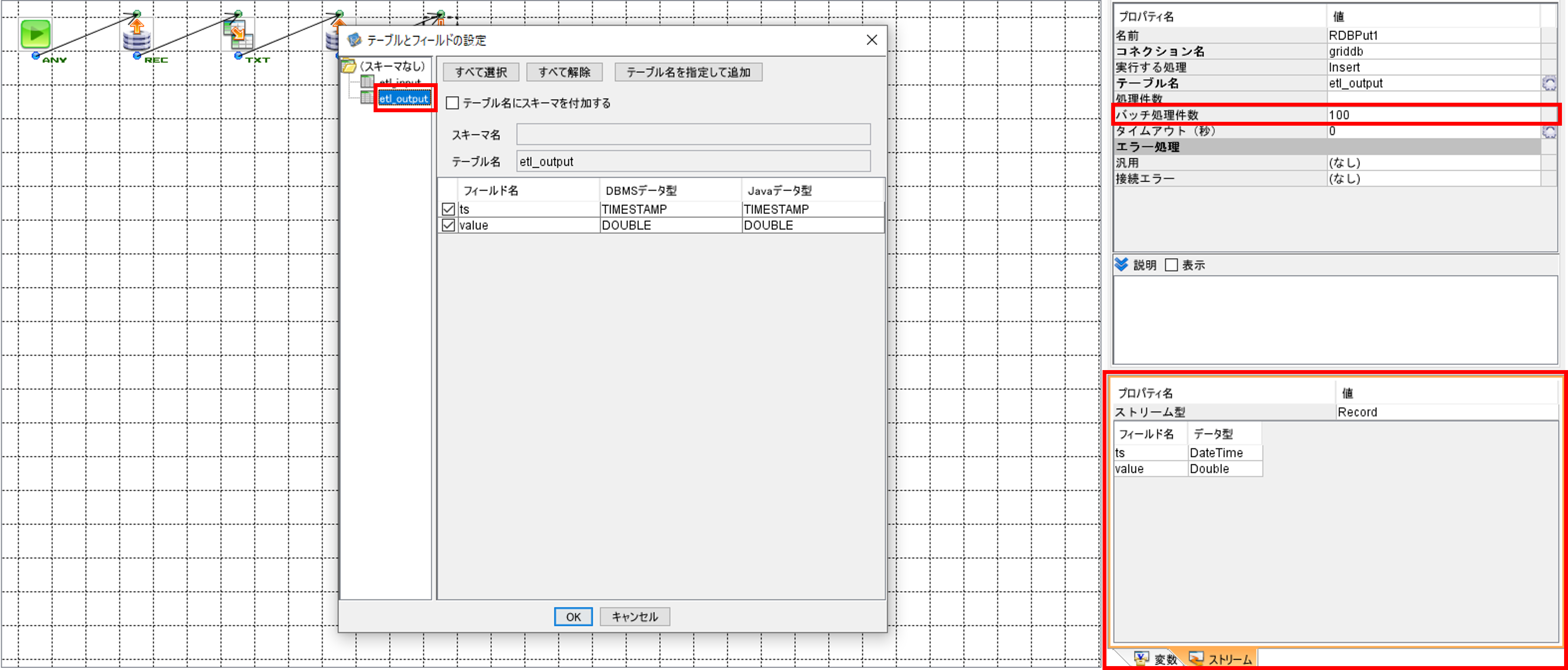
Task: Click the すべて選択 button
Action: [x=481, y=72]
